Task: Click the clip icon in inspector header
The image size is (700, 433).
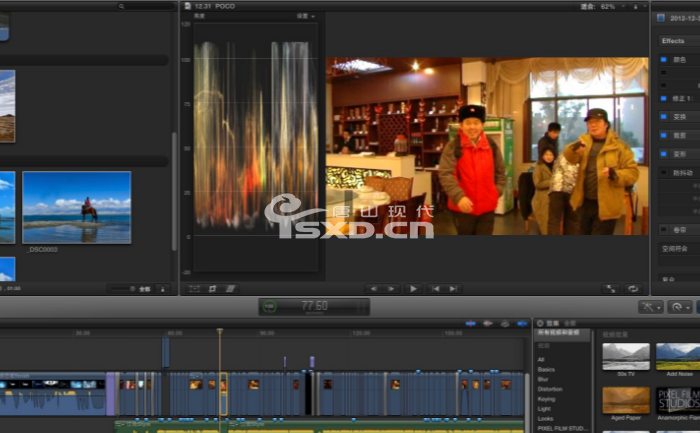Action: coord(661,18)
